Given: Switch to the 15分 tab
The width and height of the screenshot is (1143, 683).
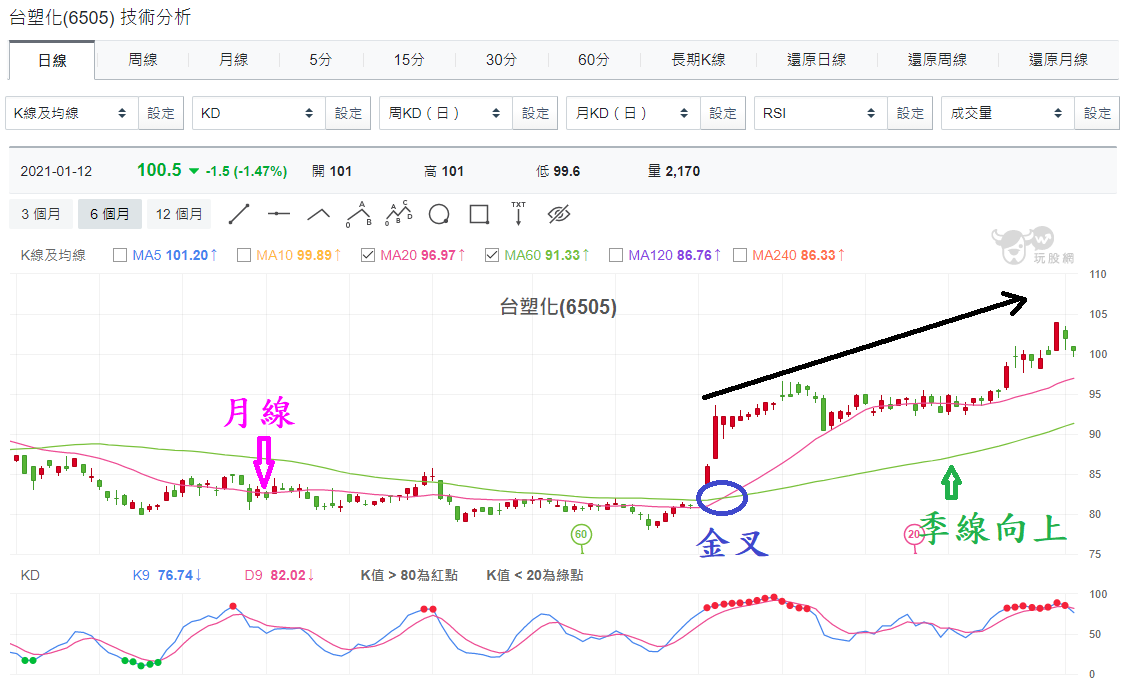Looking at the screenshot, I should pyautogui.click(x=409, y=60).
